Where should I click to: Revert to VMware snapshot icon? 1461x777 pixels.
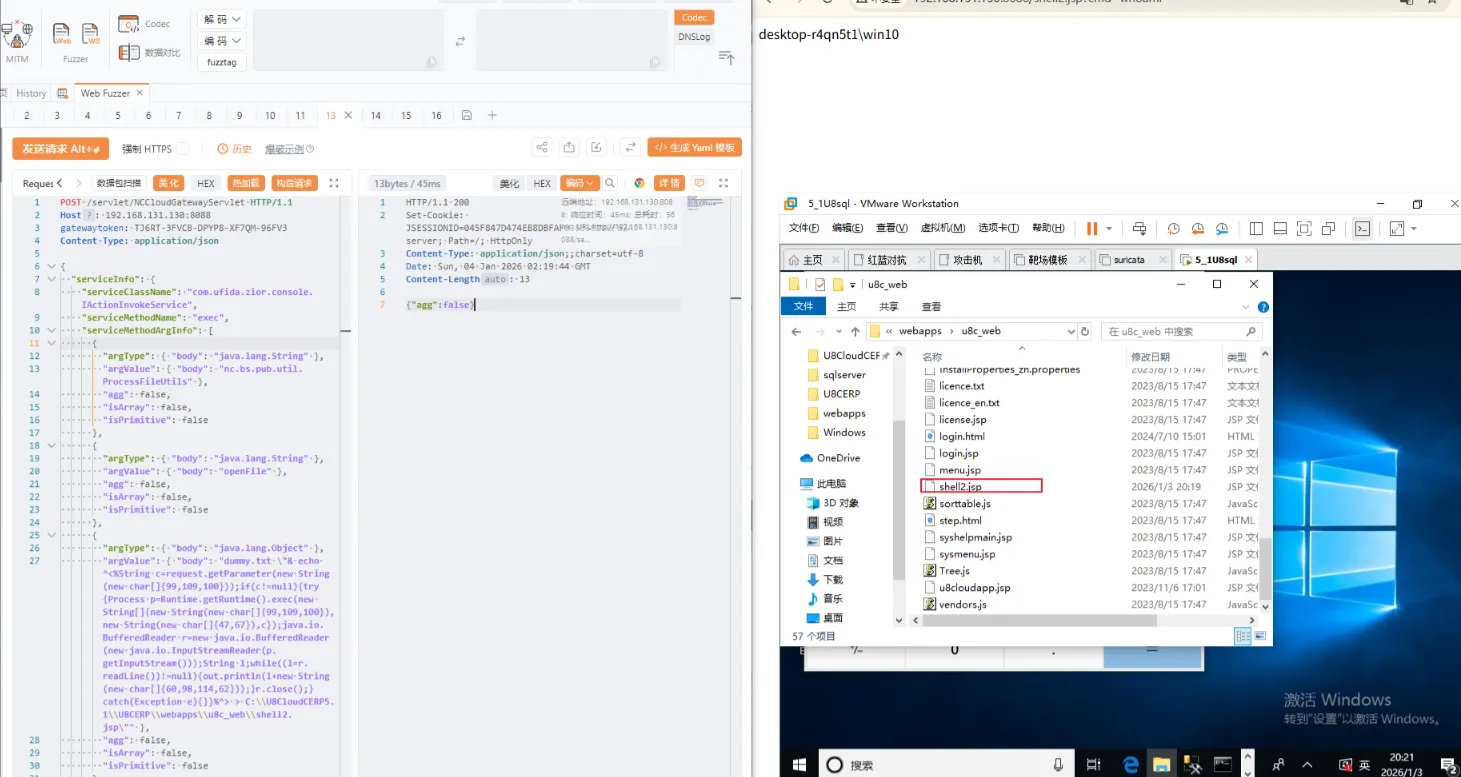pyautogui.click(x=1198, y=229)
